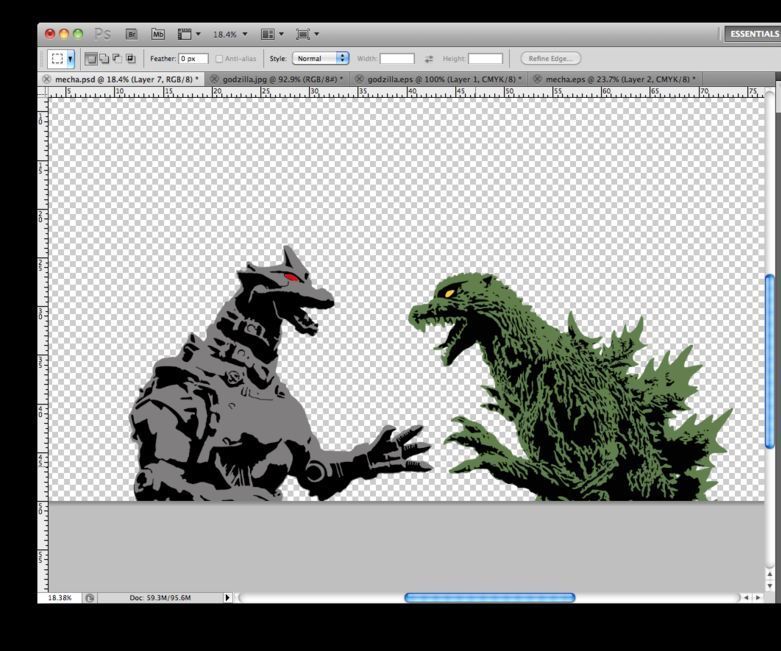781x651 pixels.
Task: Click the scroll left arrow
Action: click(746, 597)
